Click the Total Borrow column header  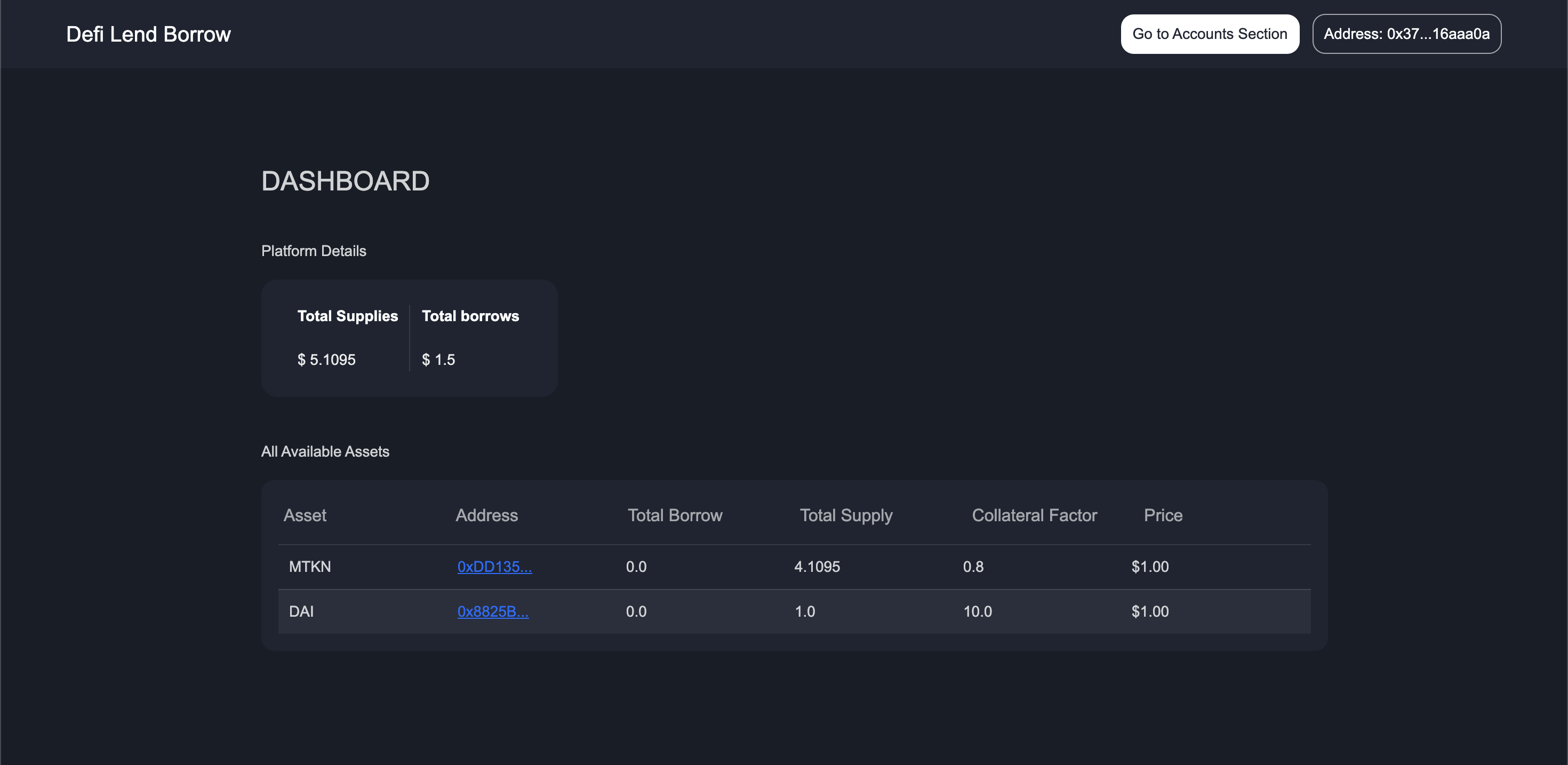675,515
